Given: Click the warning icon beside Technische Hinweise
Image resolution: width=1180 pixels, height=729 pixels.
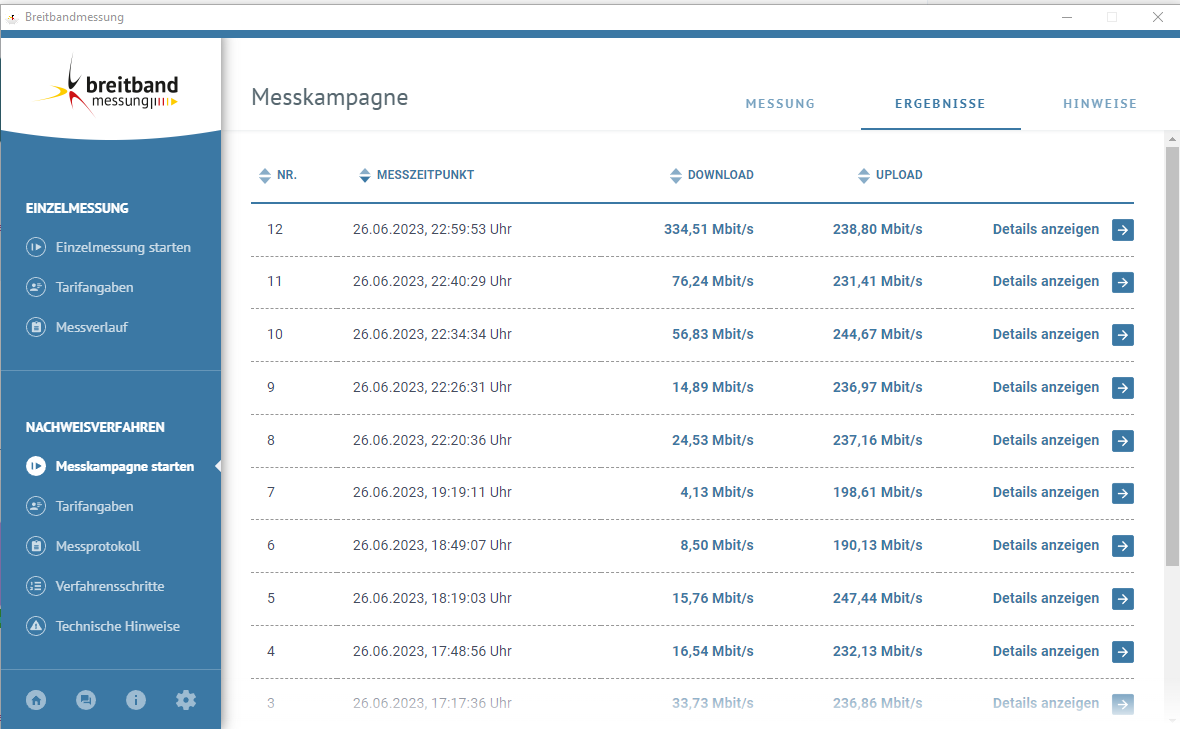Looking at the screenshot, I should pos(36,625).
